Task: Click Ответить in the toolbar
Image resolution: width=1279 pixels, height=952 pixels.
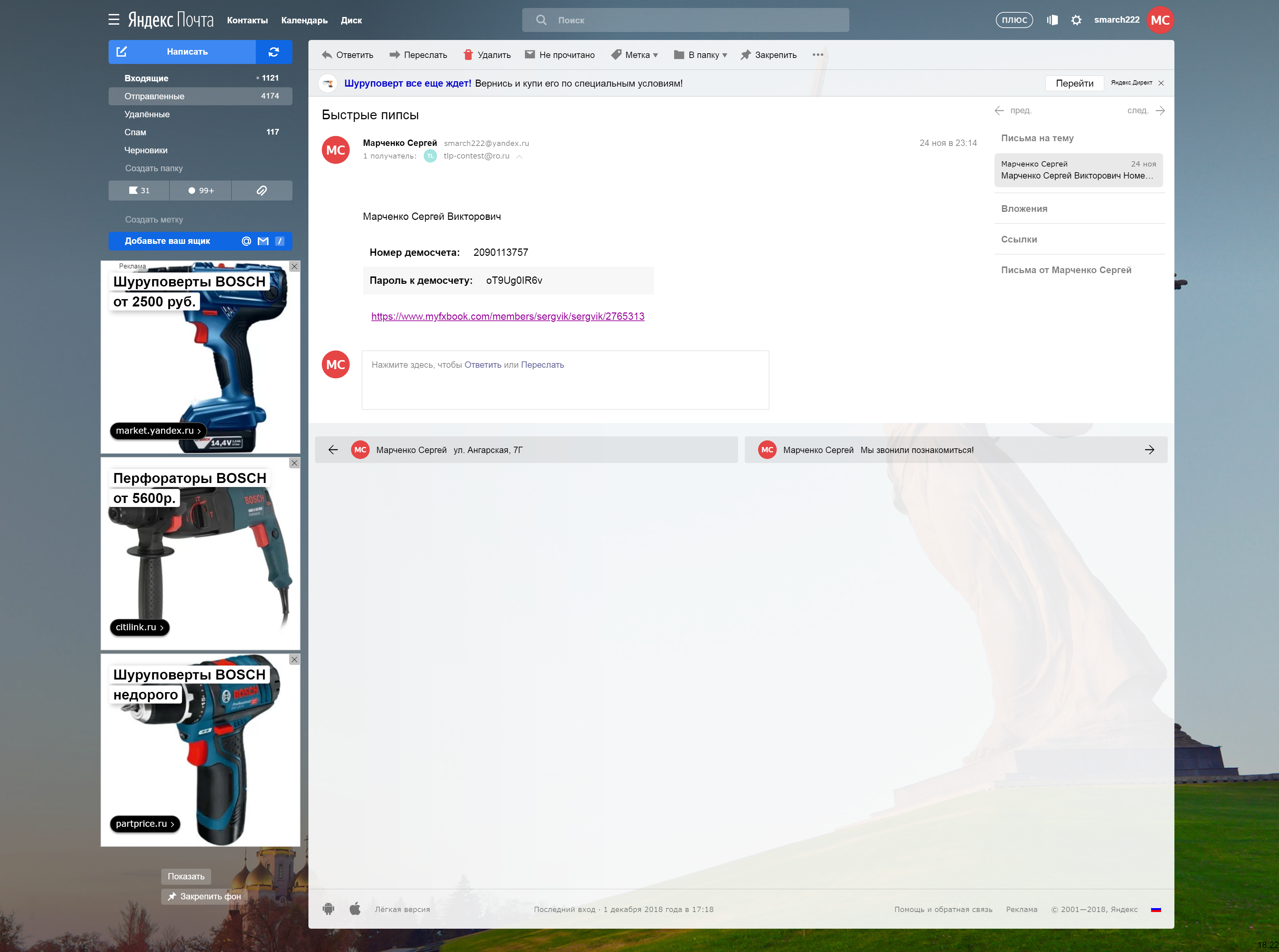Action: click(347, 55)
